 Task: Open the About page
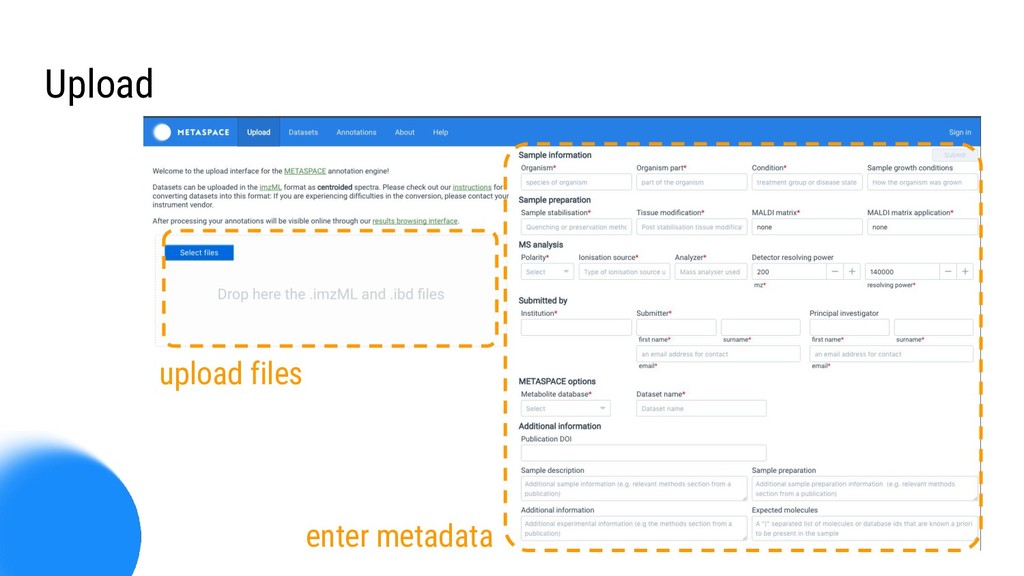point(404,132)
